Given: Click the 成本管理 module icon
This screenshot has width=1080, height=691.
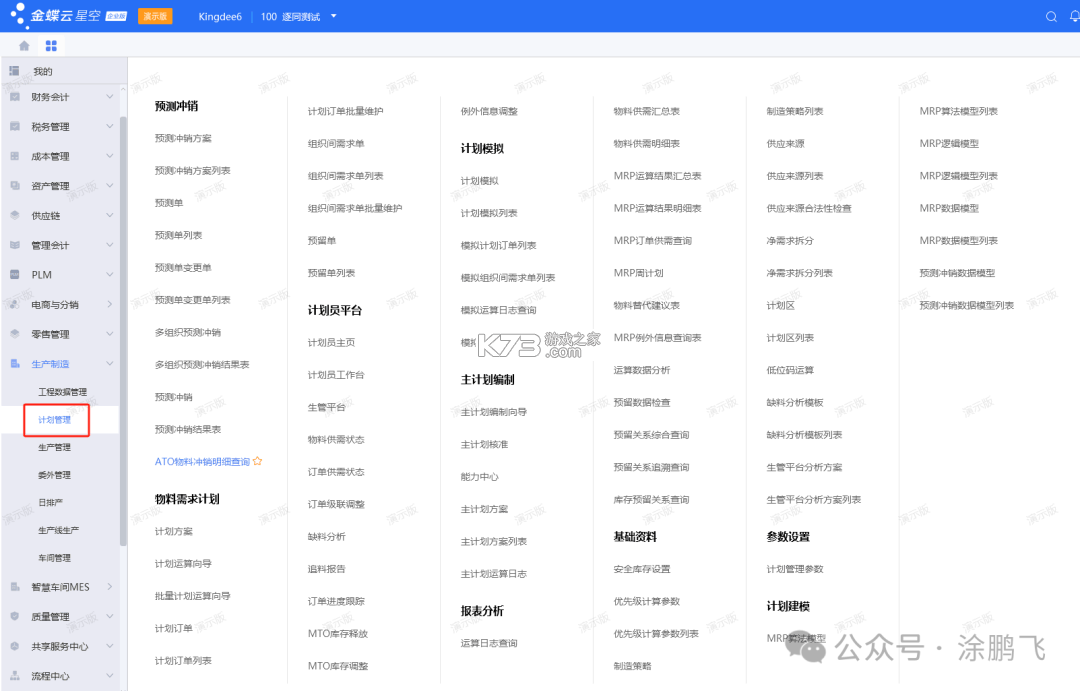Looking at the screenshot, I should [14, 156].
